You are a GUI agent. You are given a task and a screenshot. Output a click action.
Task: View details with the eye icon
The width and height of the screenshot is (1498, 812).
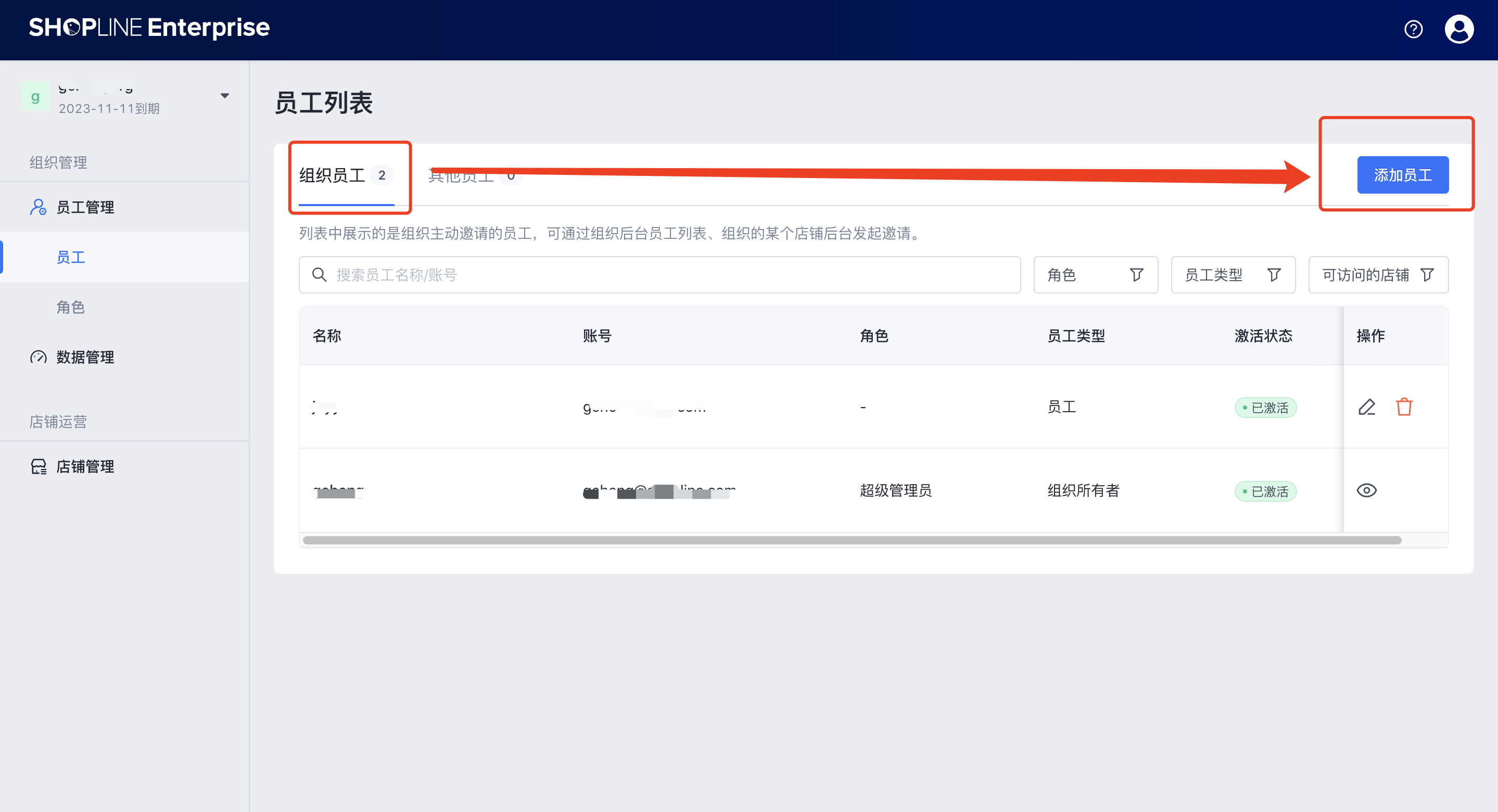tap(1367, 490)
